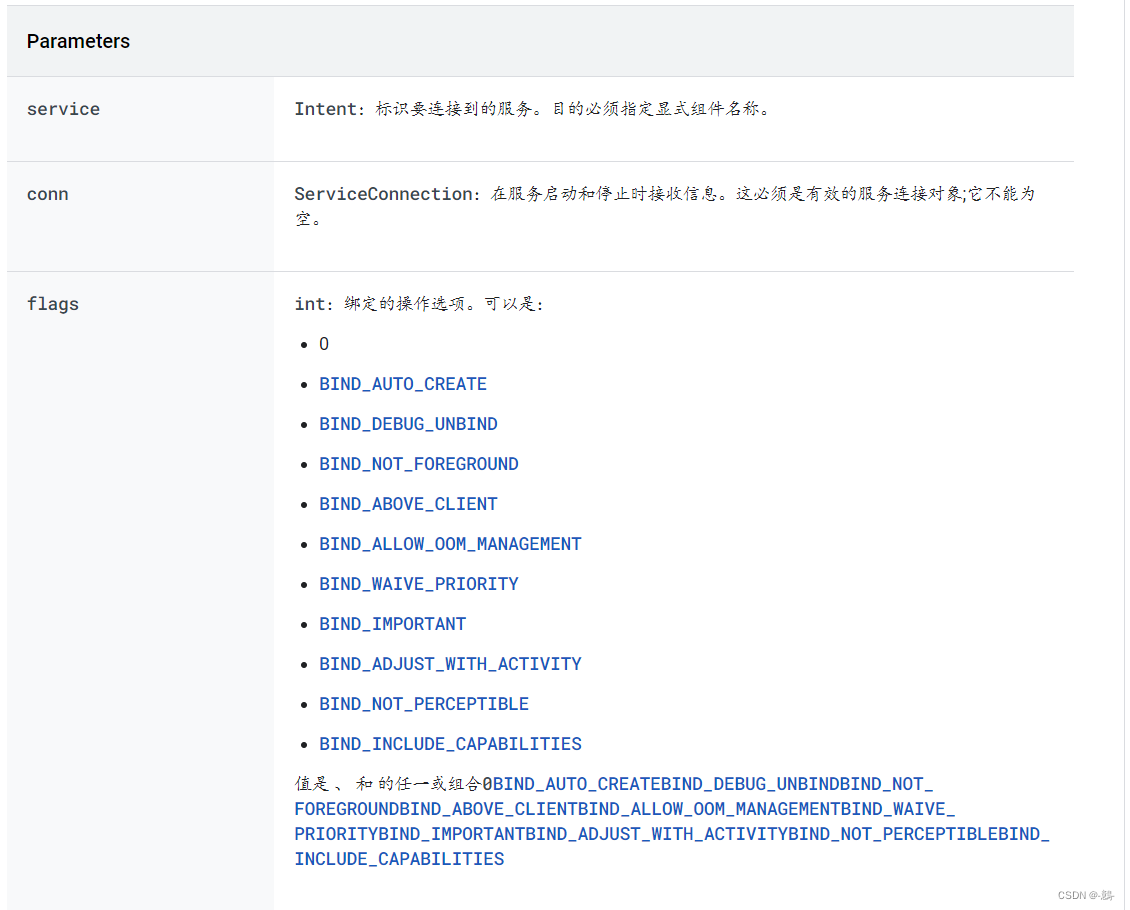The width and height of the screenshot is (1130, 910).
Task: Open the BIND_INCLUDE_CAPABILITIES link
Action: pyautogui.click(x=450, y=744)
